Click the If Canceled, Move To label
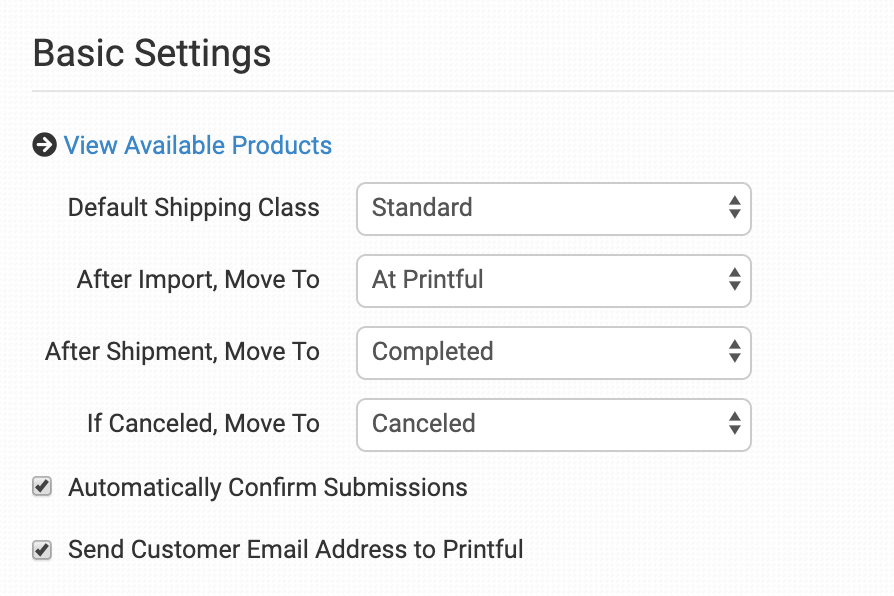Screen dimensions: 894x596 click(x=203, y=424)
